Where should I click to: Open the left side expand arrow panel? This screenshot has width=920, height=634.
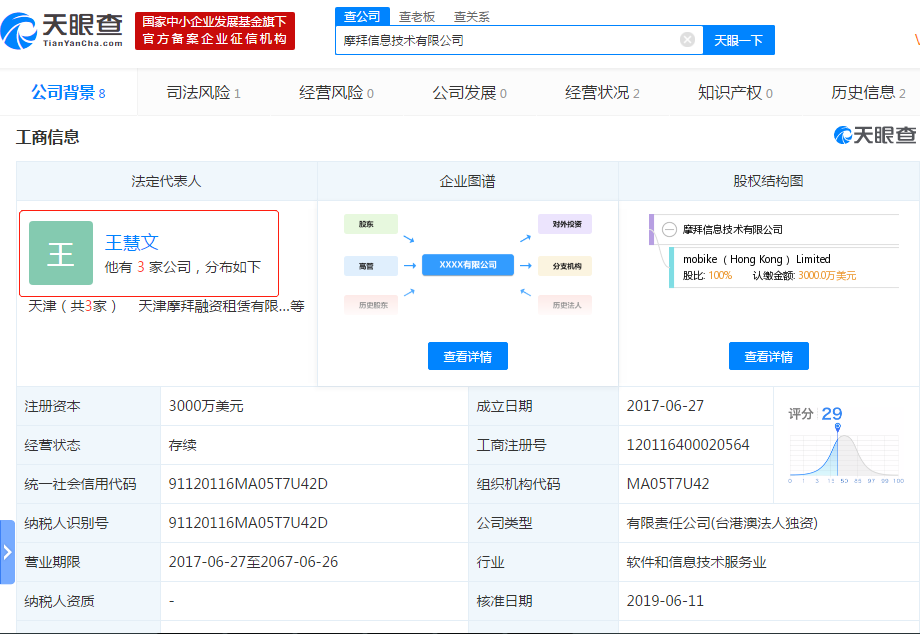tap(7, 552)
